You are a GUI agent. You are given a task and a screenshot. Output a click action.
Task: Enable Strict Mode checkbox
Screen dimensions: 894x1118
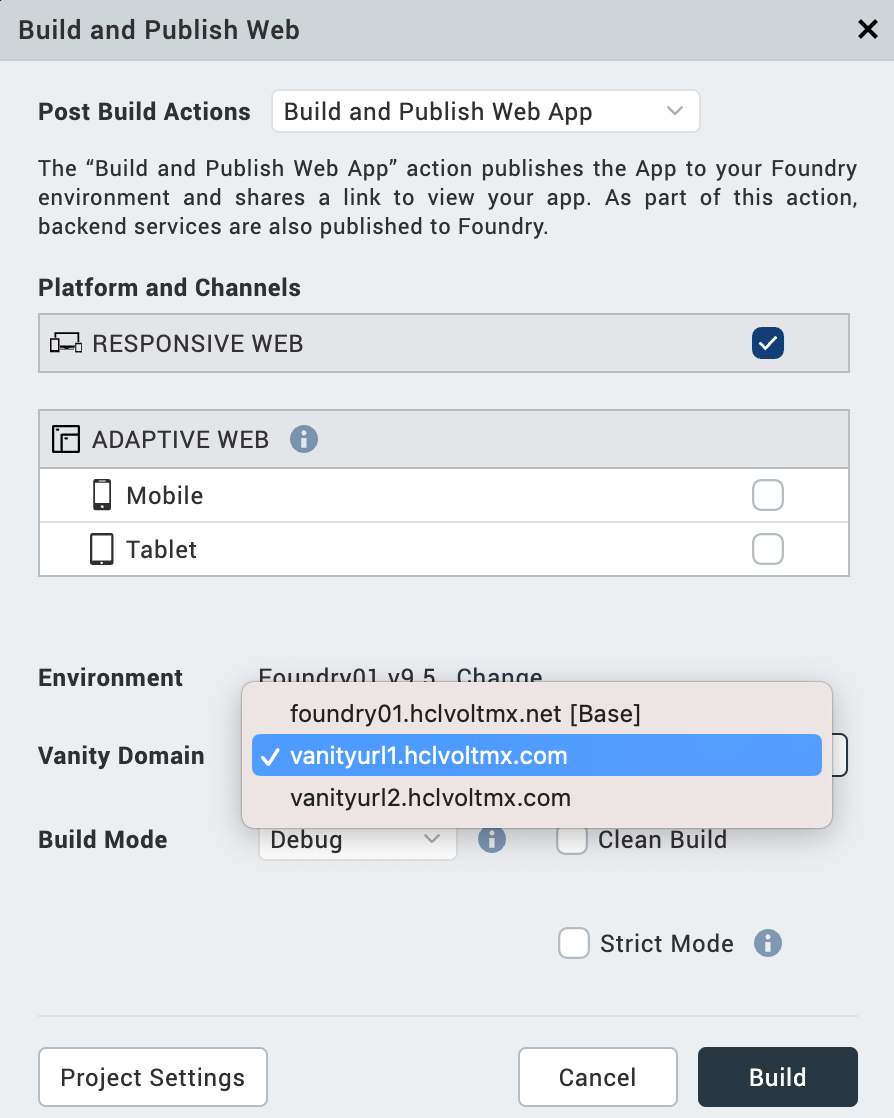[x=574, y=943]
